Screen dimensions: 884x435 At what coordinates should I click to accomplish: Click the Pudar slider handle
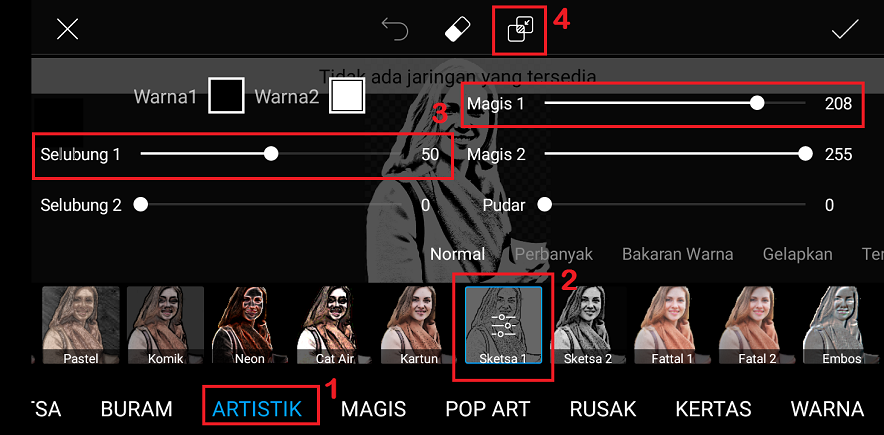coord(544,205)
